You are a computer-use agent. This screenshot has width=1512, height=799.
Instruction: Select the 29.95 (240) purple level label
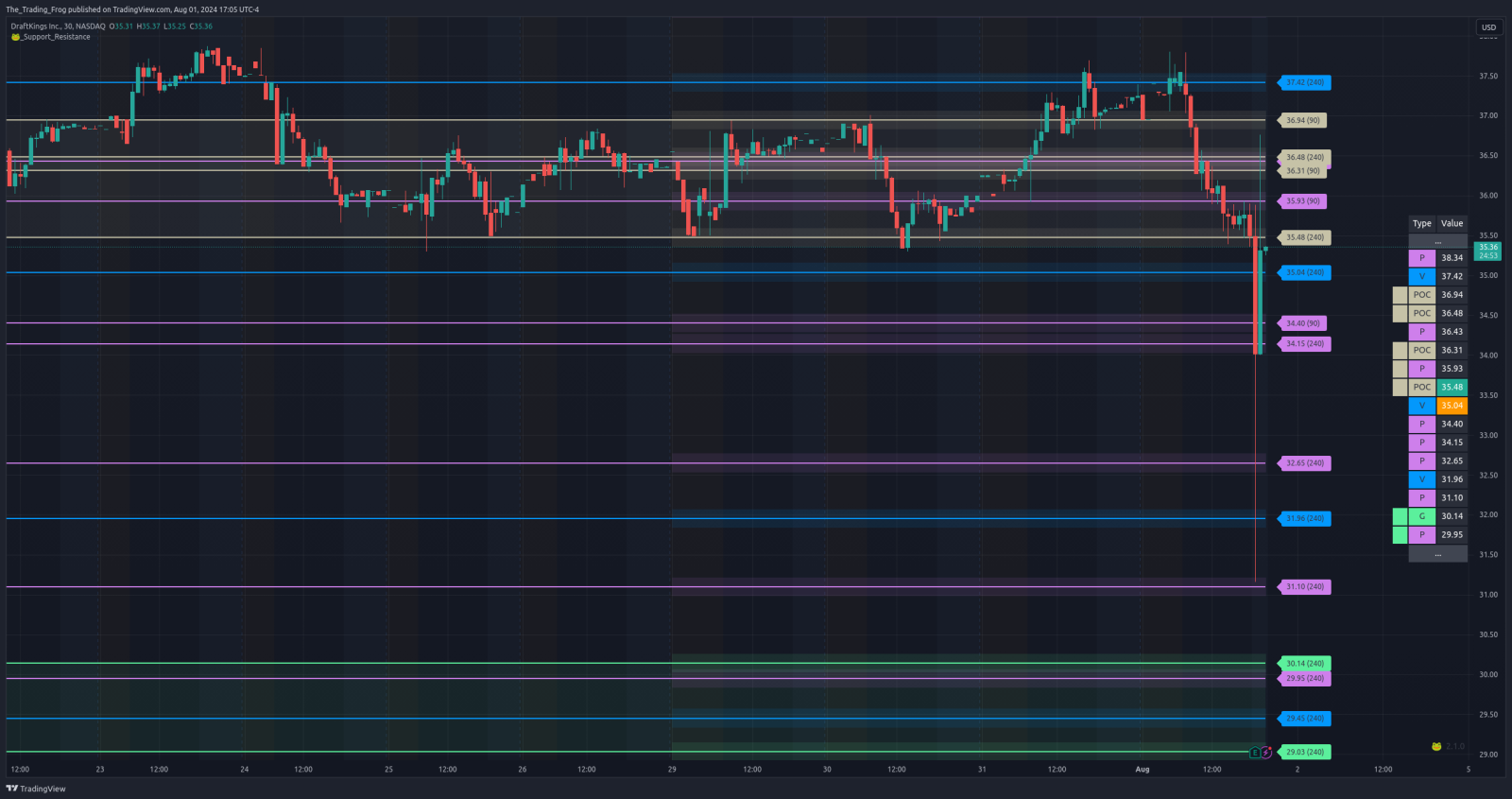click(1304, 678)
